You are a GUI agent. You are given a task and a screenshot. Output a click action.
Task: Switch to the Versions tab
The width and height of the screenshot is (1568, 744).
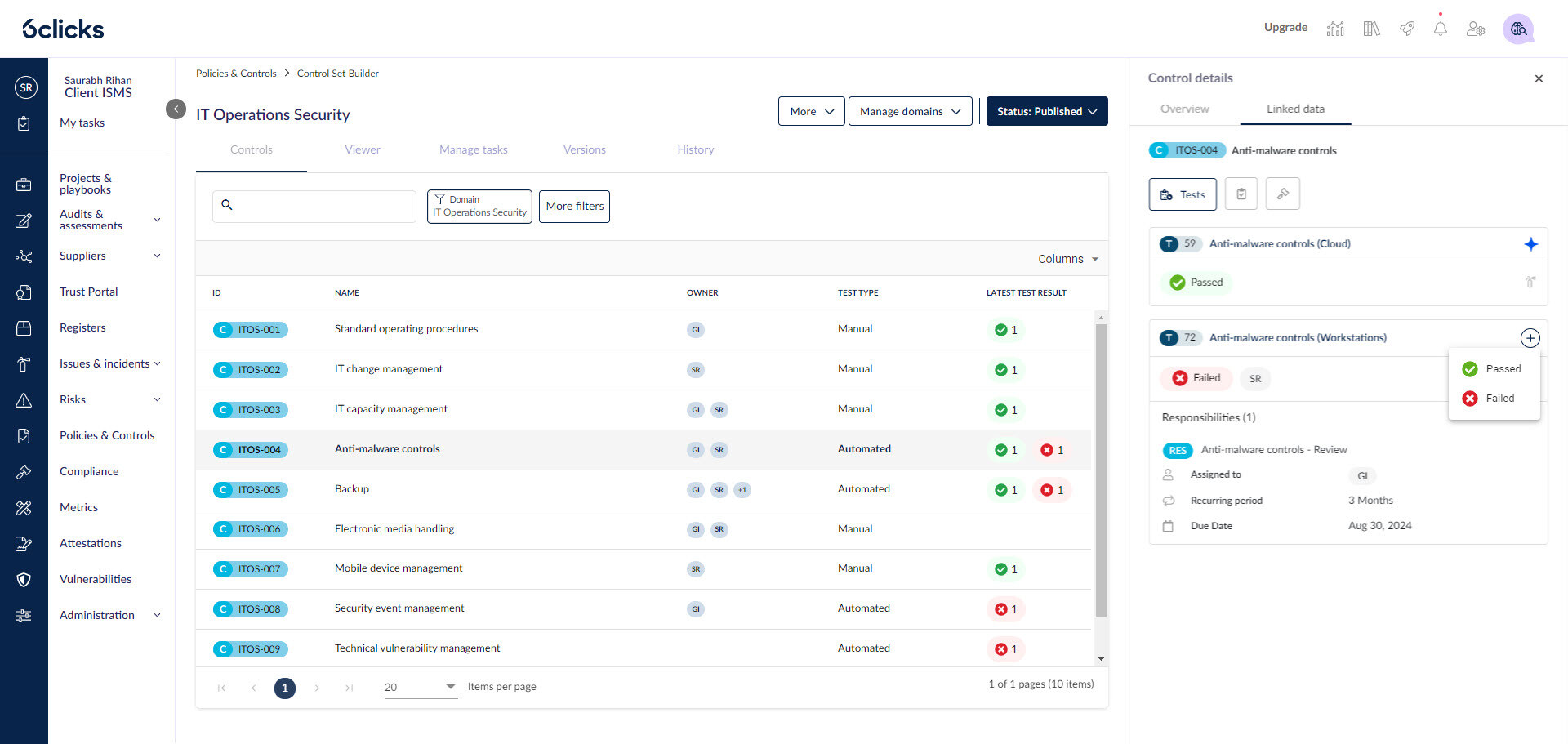pos(584,149)
